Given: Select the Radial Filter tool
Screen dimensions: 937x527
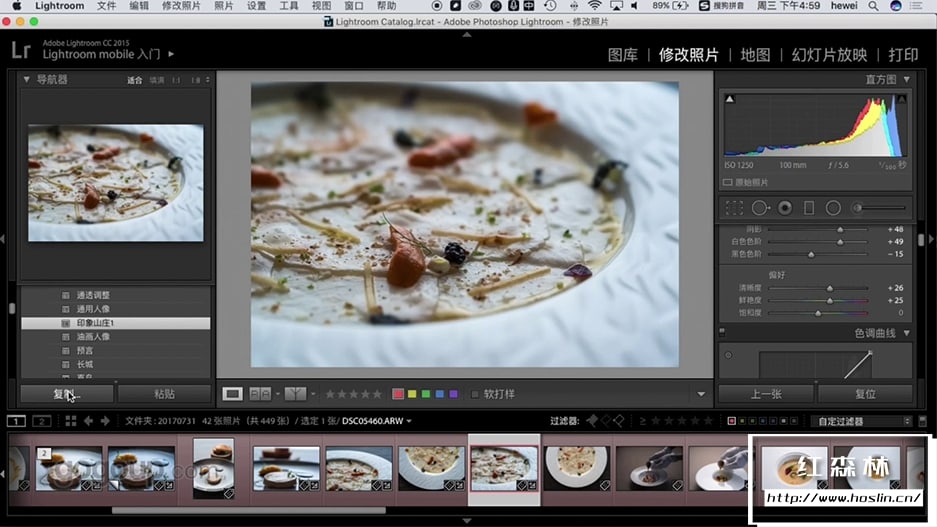Looking at the screenshot, I should point(833,208).
